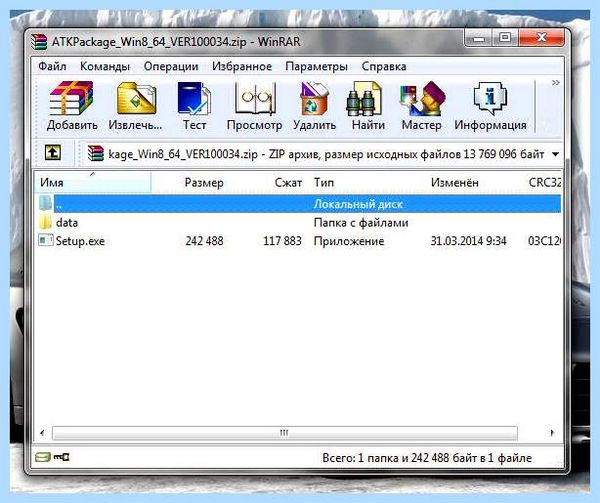This screenshot has width=600, height=503.
Task: Click the left scroll arrow
Action: (42, 433)
